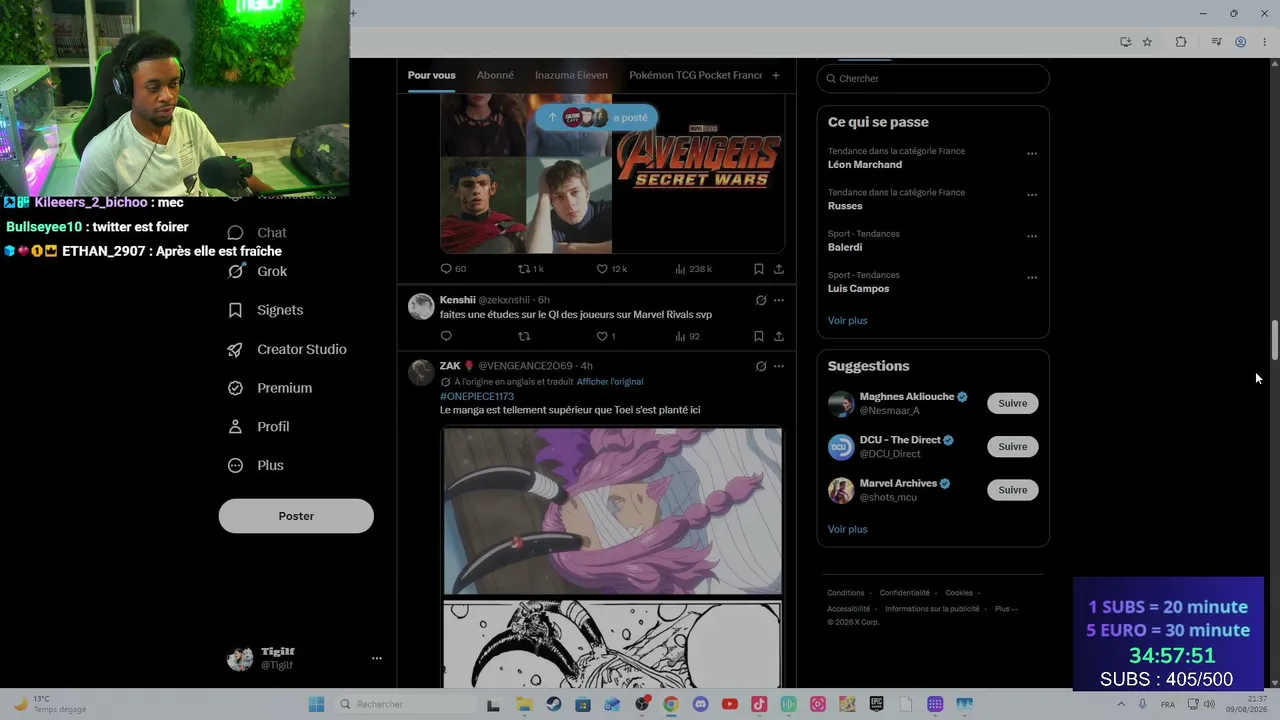Open the Léon Marchand trend

[933, 158]
